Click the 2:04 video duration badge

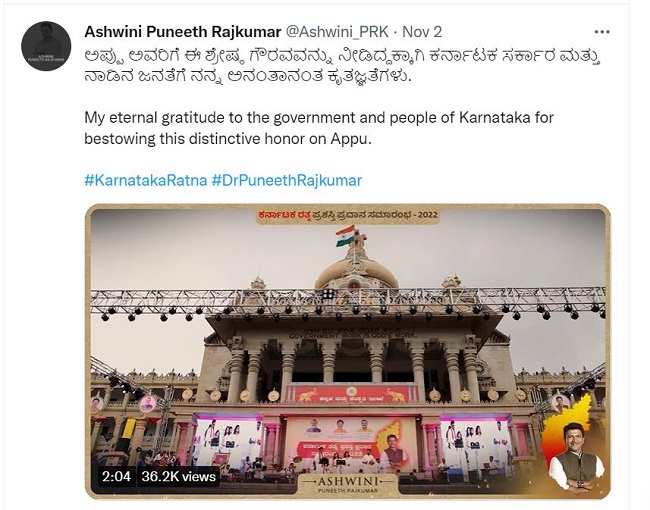[x=116, y=476]
